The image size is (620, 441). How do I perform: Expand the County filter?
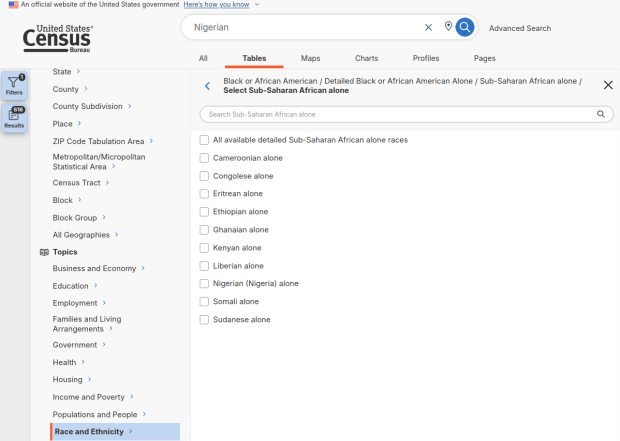pos(70,89)
